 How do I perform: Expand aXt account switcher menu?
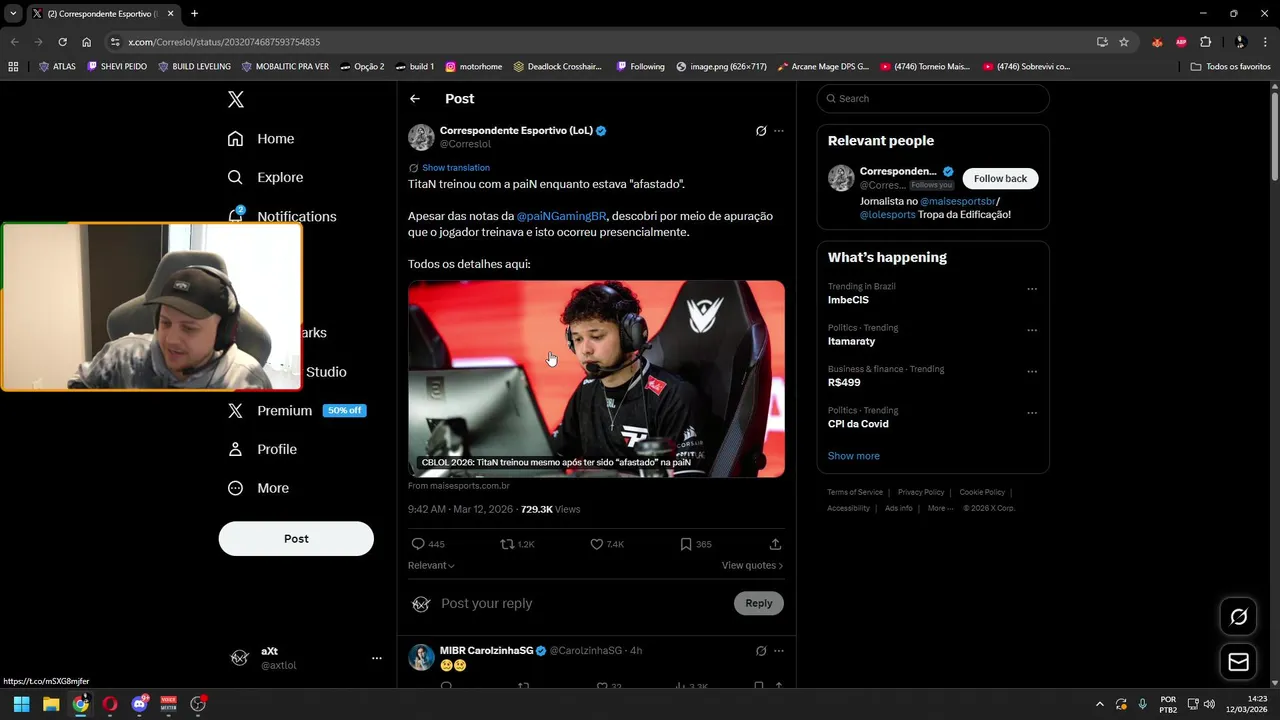[x=376, y=658]
